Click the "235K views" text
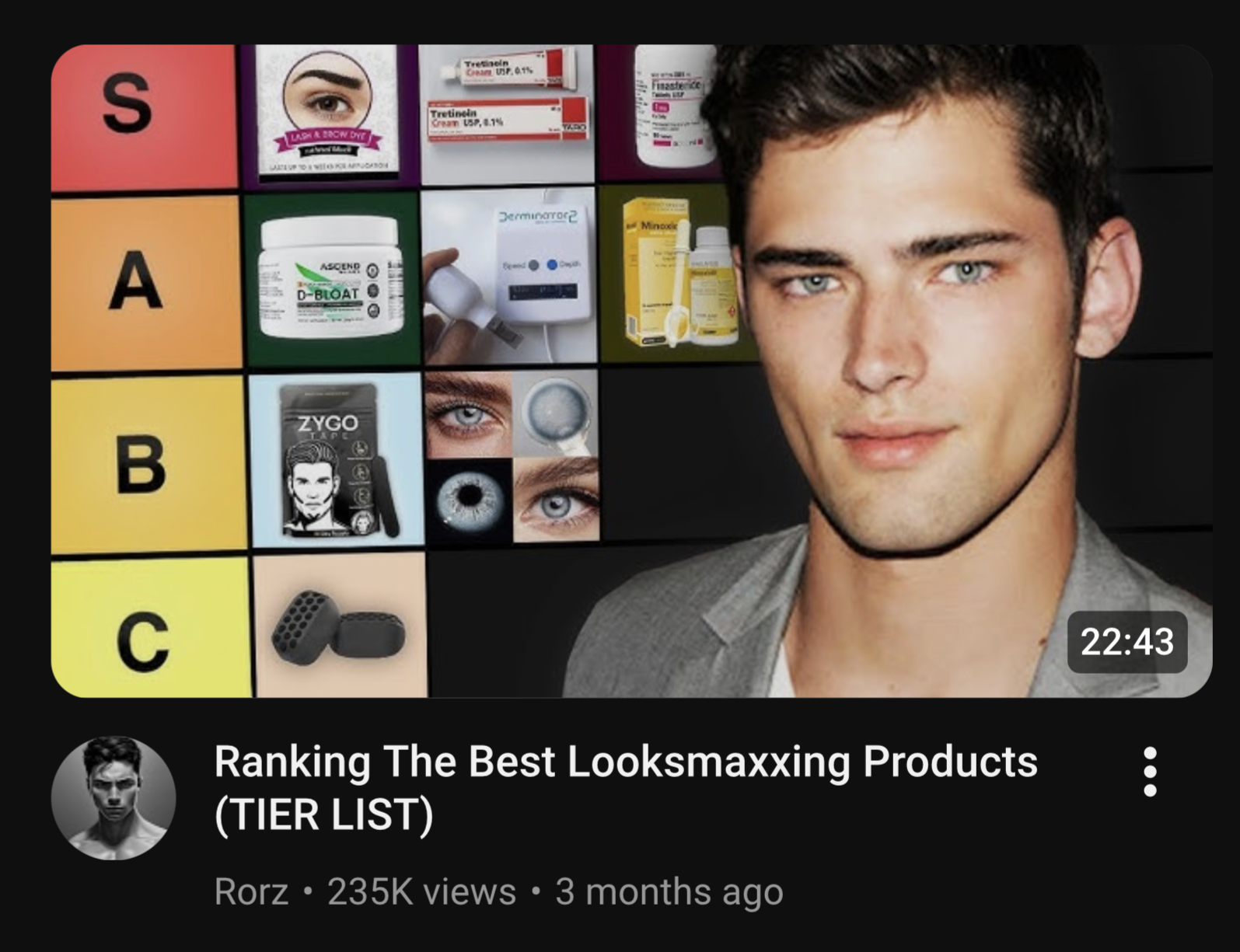Screen dimensions: 1240x952 click(422, 891)
